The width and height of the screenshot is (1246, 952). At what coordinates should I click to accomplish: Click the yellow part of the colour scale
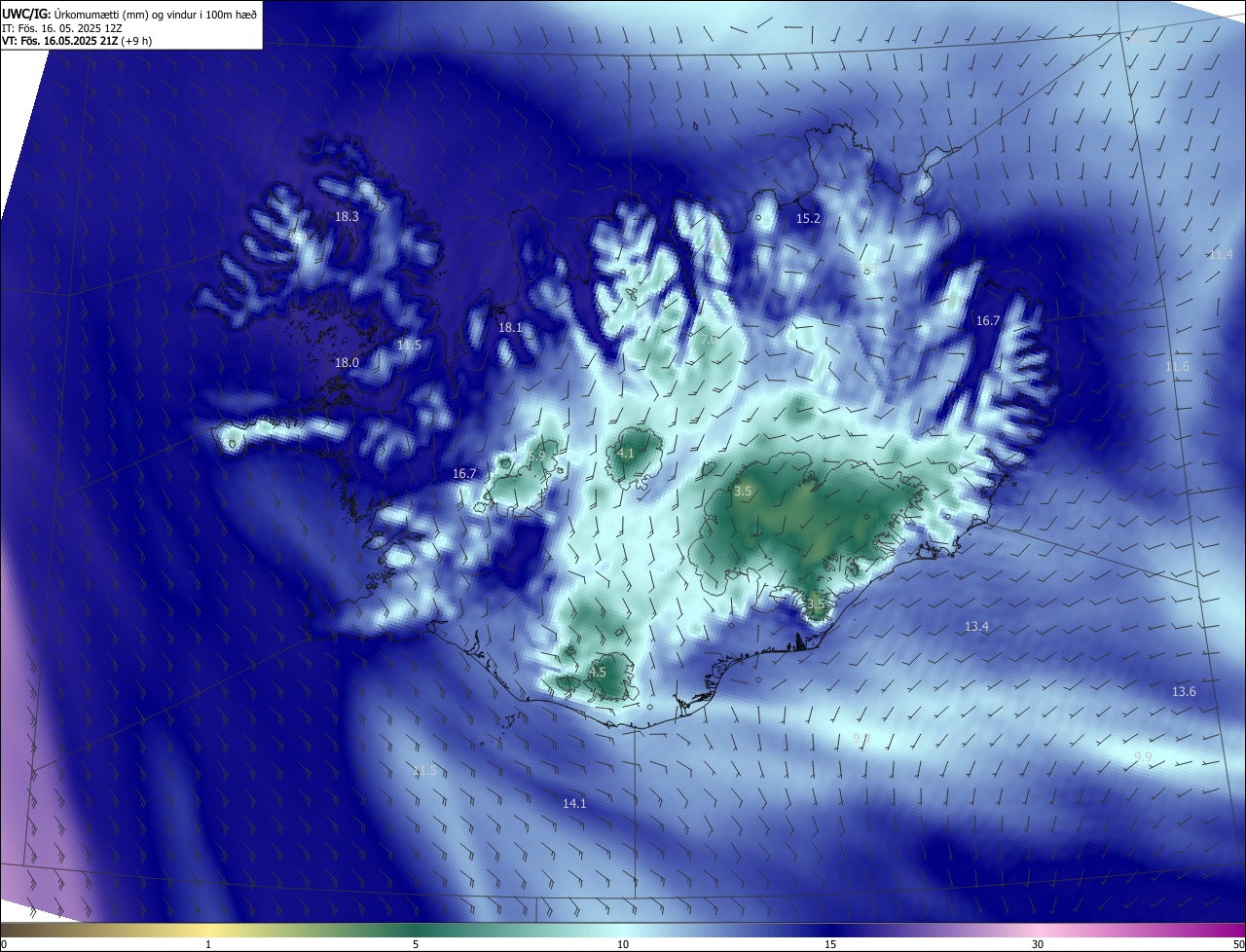pos(209,930)
